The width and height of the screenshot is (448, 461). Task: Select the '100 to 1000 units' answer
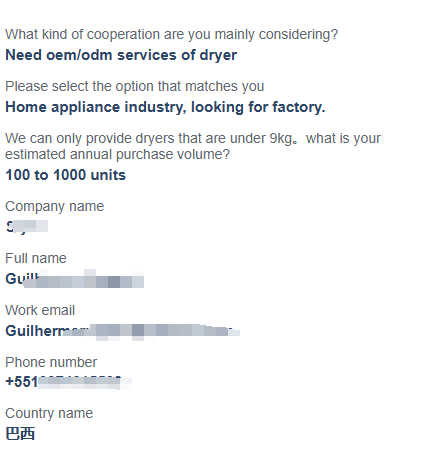[x=66, y=175]
